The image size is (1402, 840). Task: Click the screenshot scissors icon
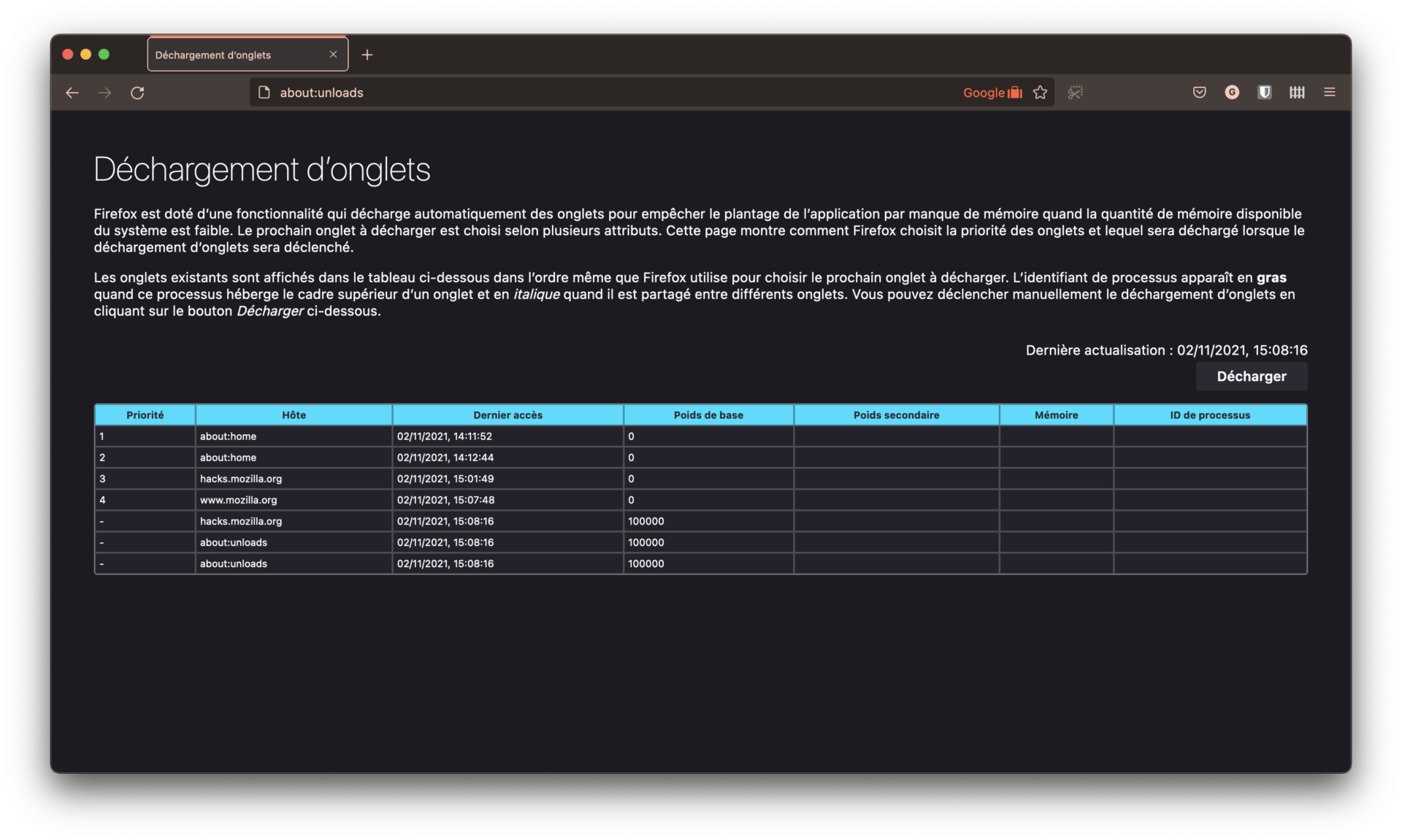coord(1075,93)
